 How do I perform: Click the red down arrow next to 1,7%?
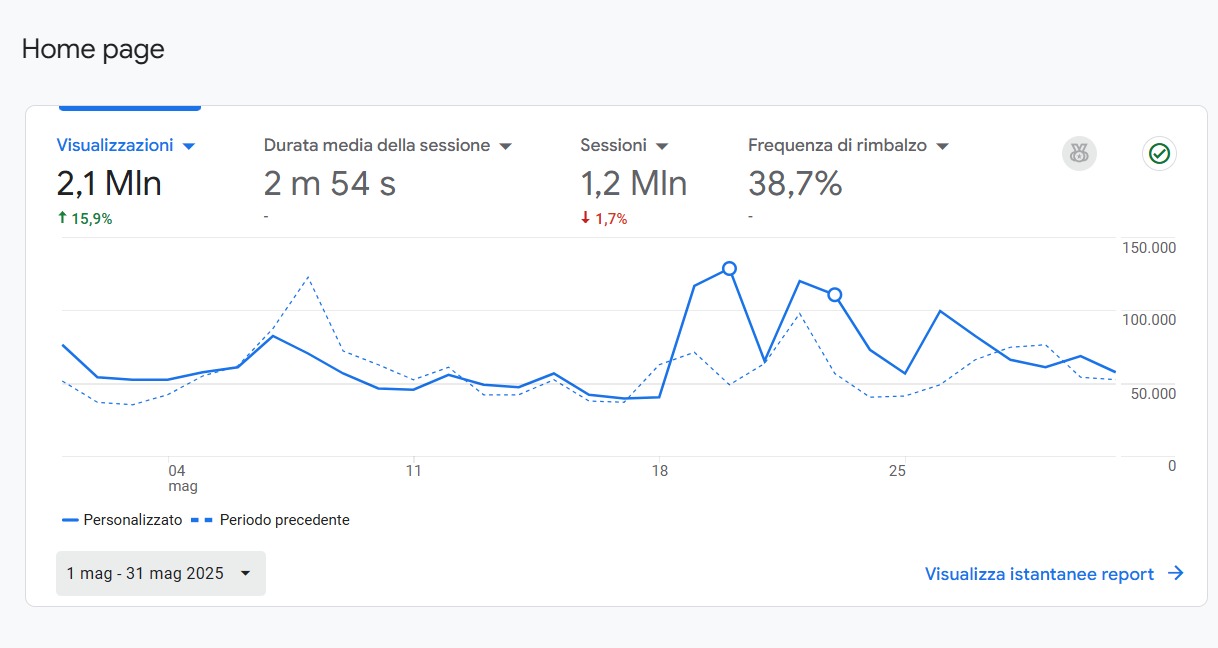click(585, 218)
